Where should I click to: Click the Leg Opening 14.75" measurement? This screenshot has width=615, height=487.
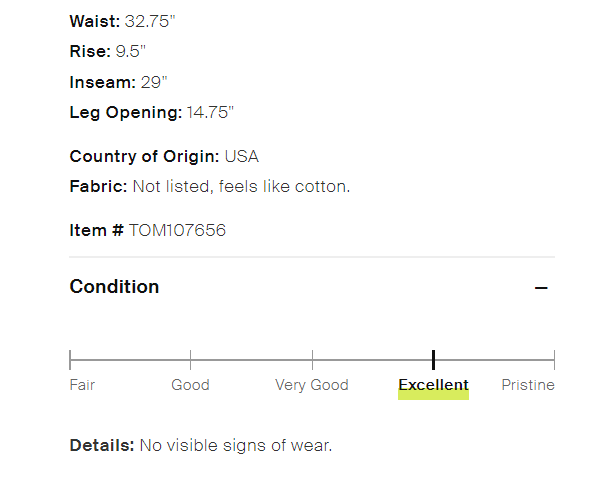click(151, 112)
